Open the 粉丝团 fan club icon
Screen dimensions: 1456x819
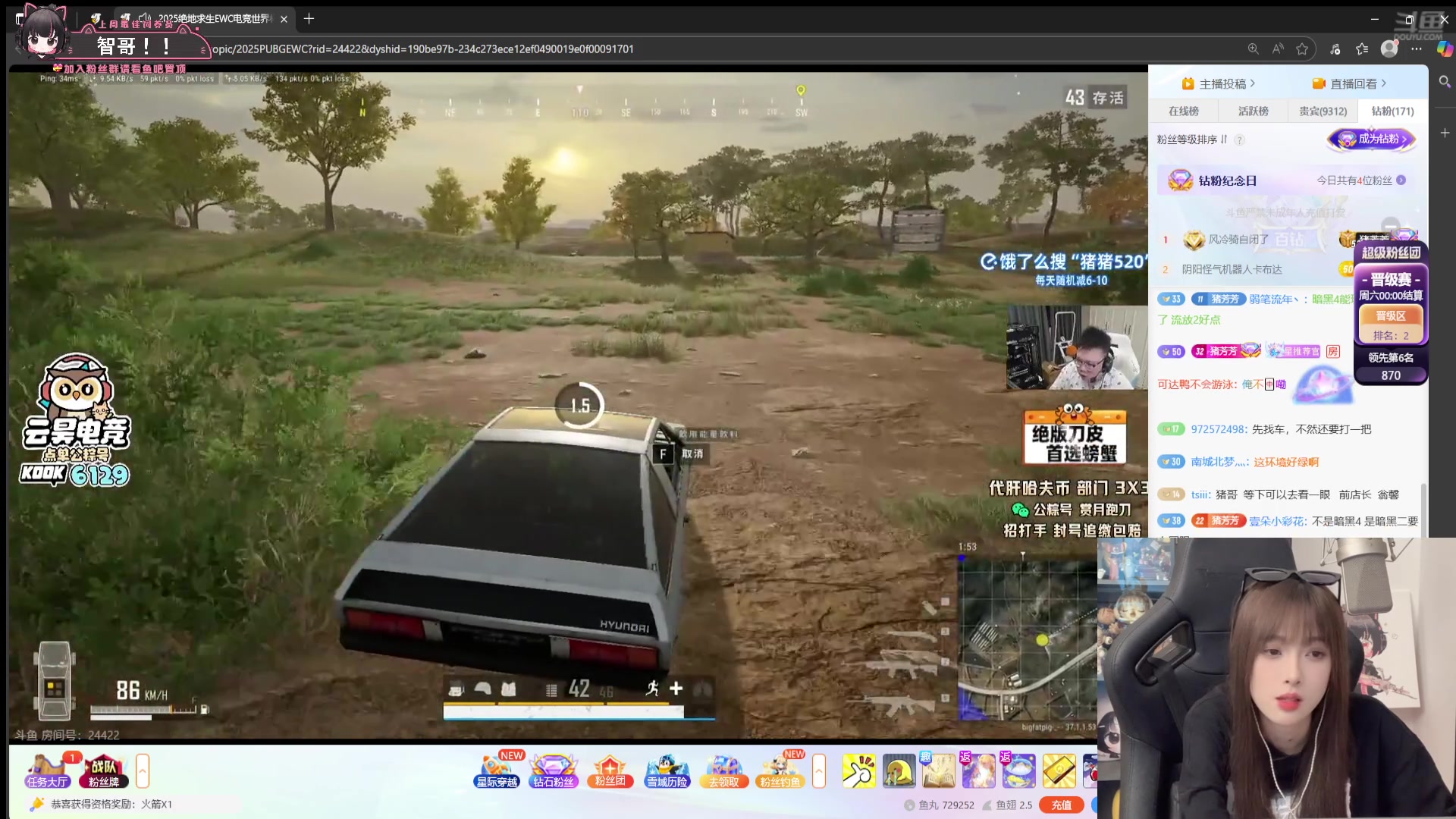(x=610, y=771)
